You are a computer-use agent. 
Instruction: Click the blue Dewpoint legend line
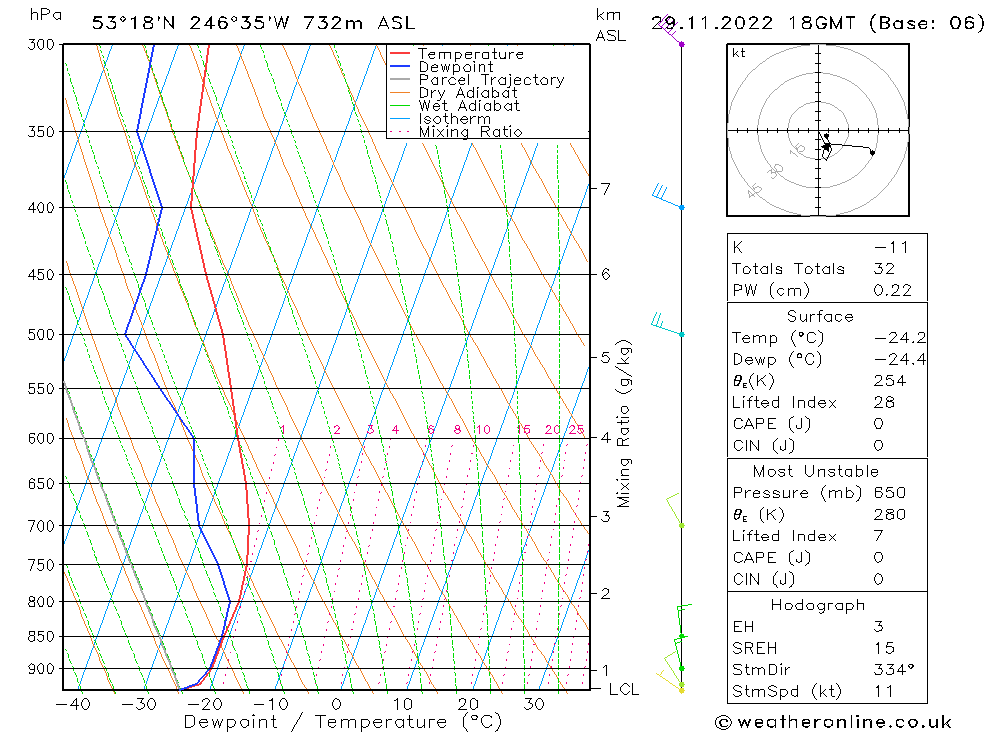[x=400, y=66]
